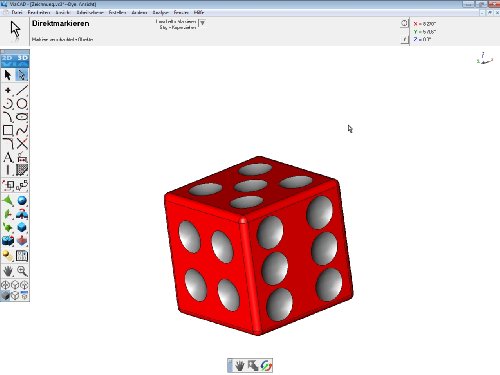Switch palette to 2D mode
Viewport: 500px width, 375px height.
click(x=7, y=58)
